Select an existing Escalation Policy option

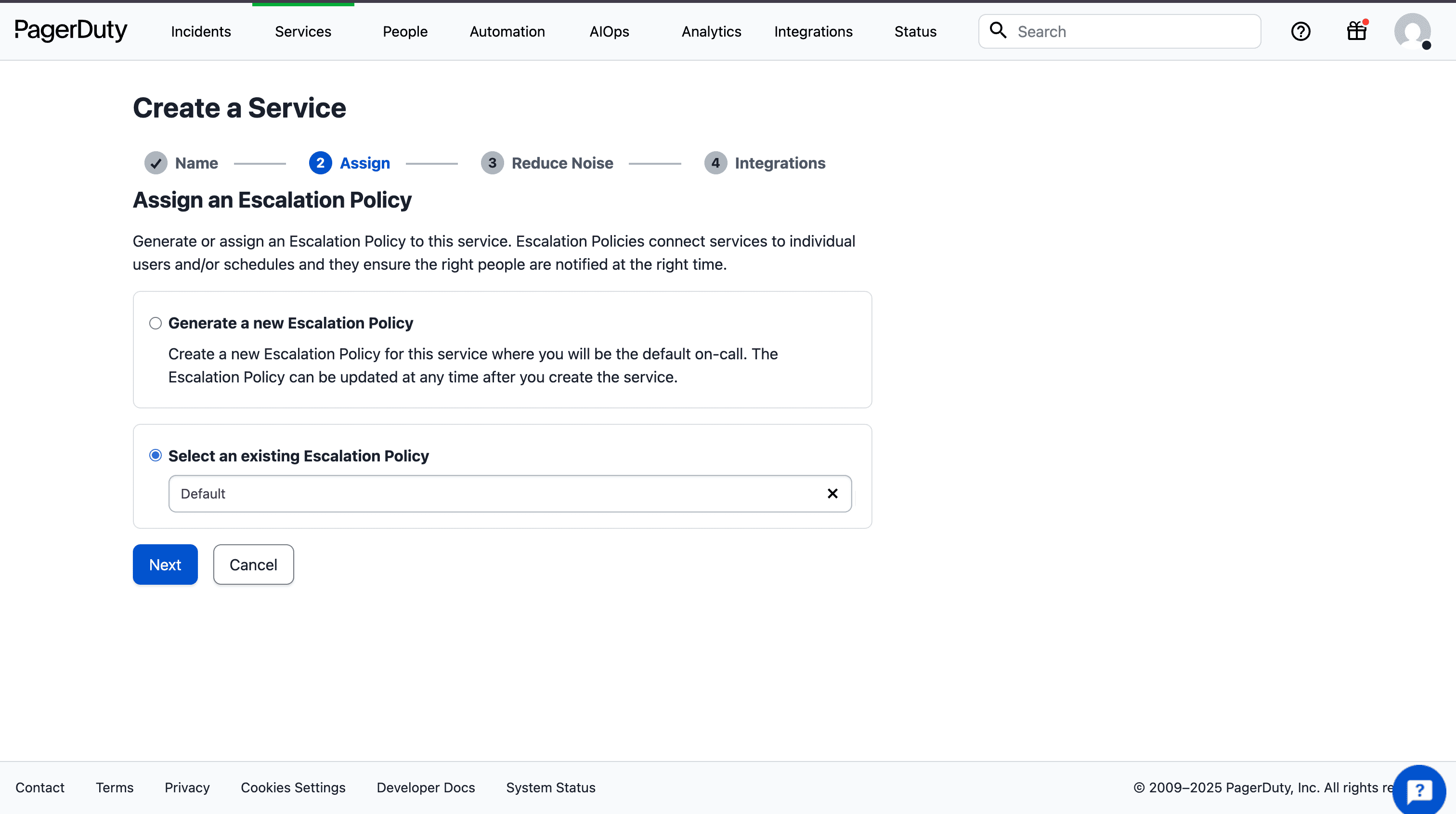[x=155, y=455]
